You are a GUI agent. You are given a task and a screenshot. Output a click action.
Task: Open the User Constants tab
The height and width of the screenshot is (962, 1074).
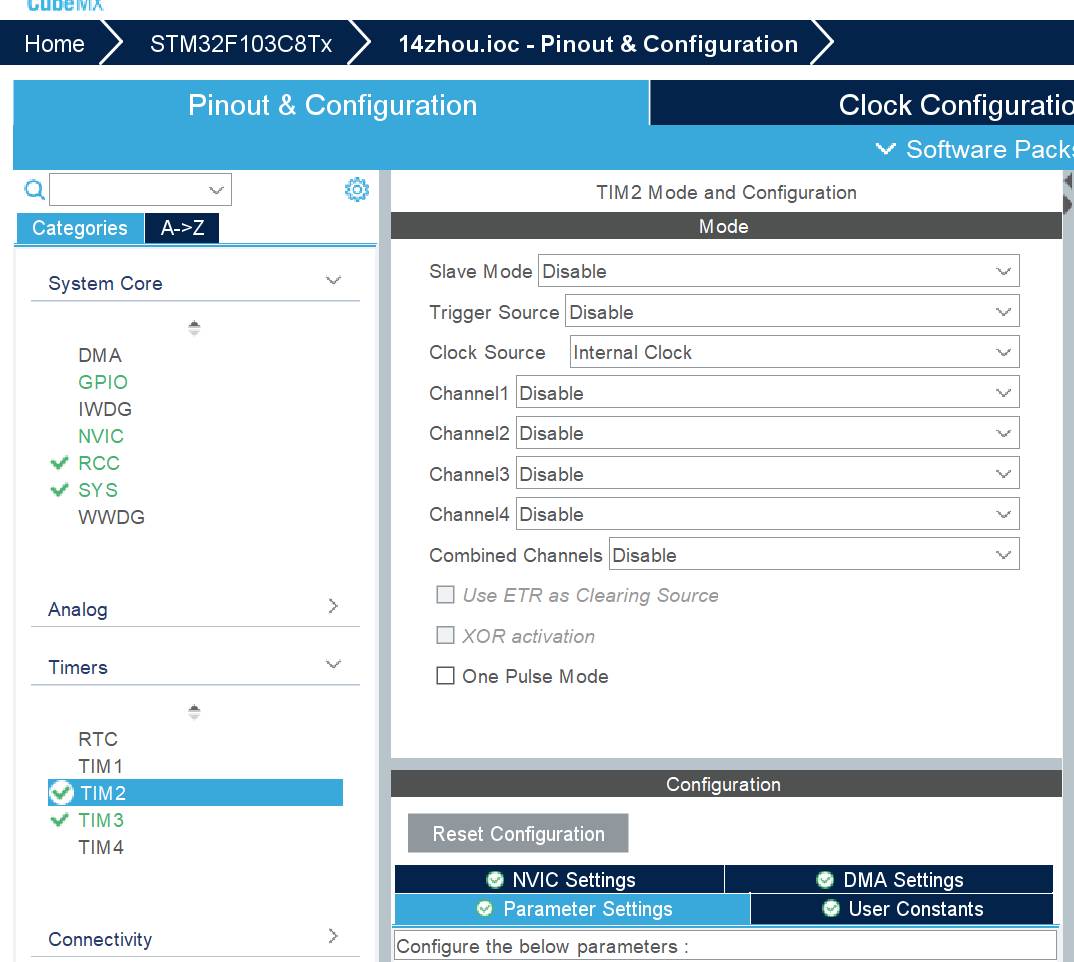[902, 909]
